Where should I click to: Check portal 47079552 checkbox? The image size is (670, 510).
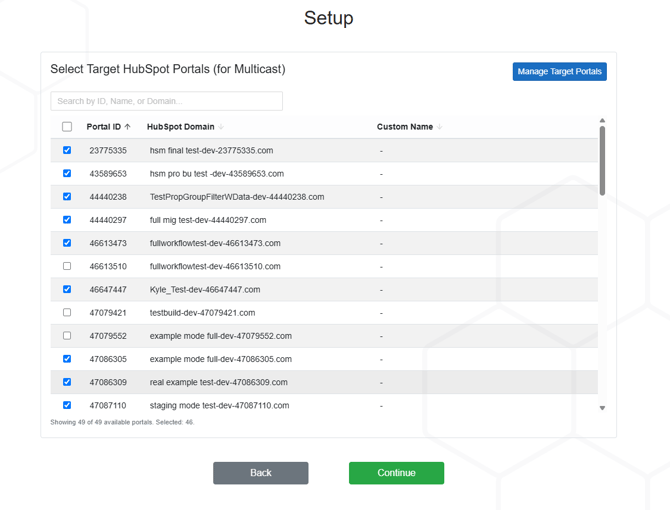67,335
